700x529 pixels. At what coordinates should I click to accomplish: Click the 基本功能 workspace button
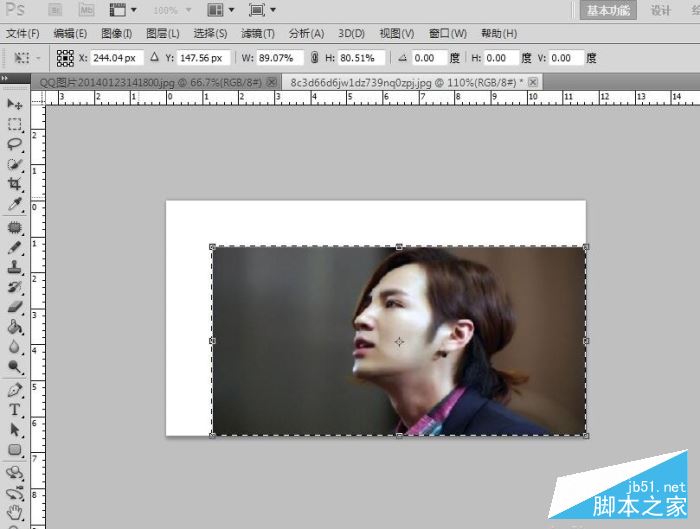(608, 10)
